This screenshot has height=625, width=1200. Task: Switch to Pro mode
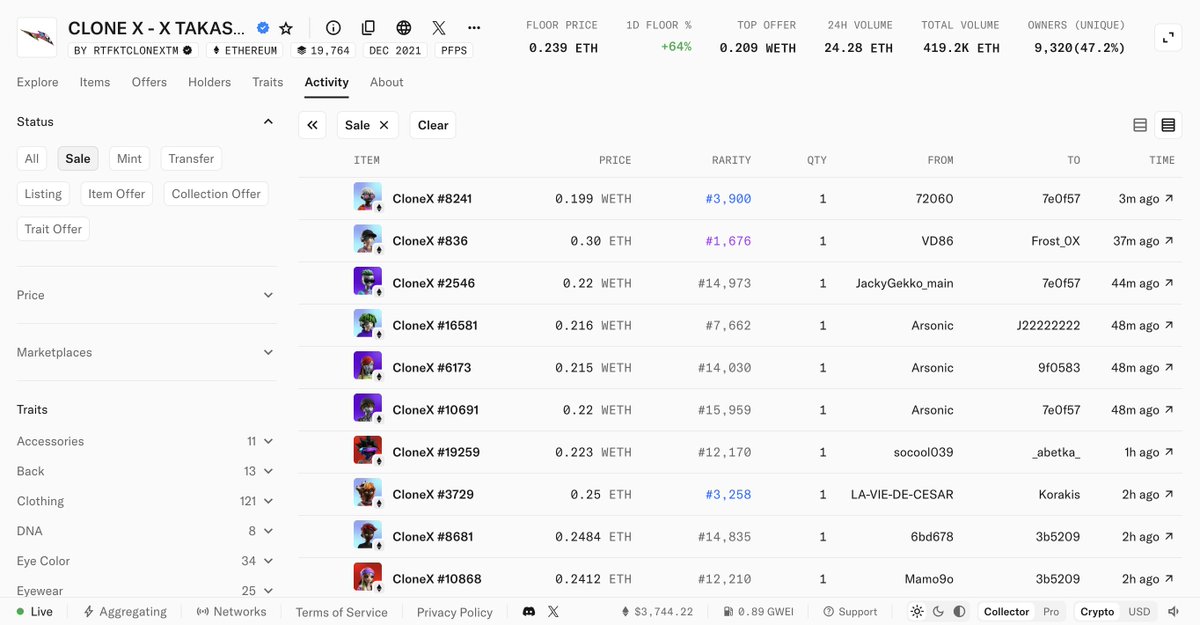[x=1051, y=611]
